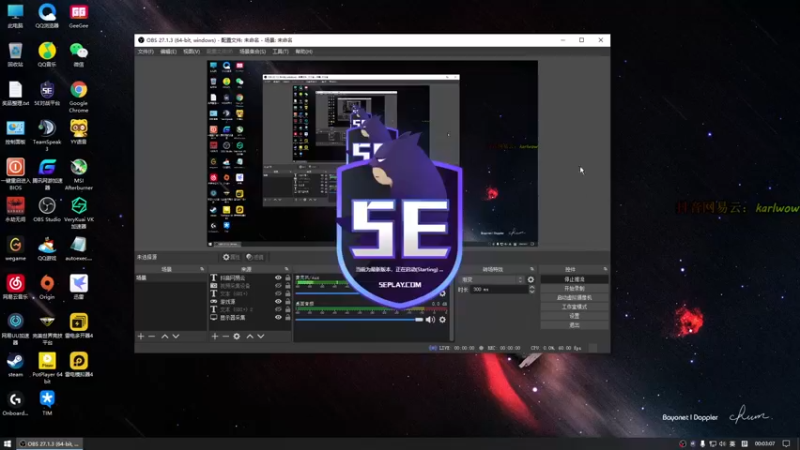
Task: Open the 视图(V) menu in OBS
Action: [x=191, y=52]
